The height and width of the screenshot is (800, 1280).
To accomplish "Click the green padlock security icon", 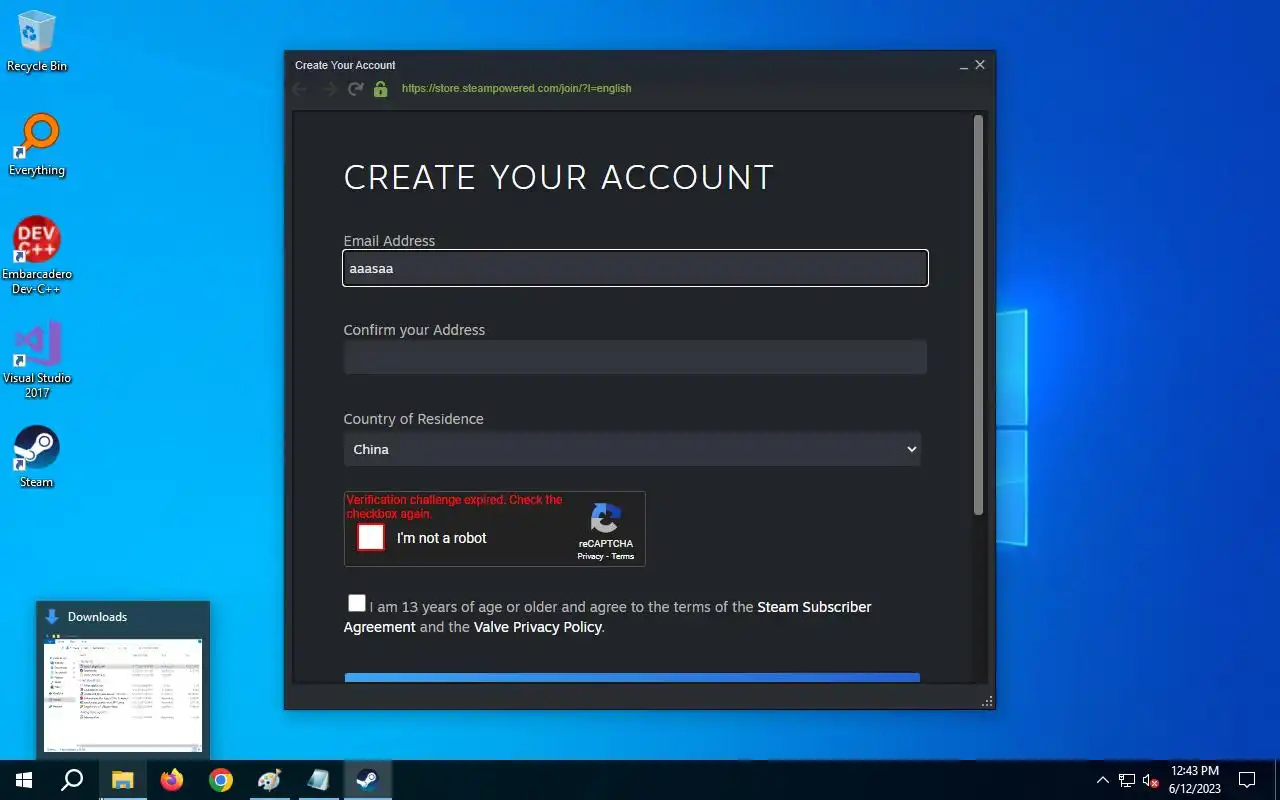I will [x=380, y=89].
